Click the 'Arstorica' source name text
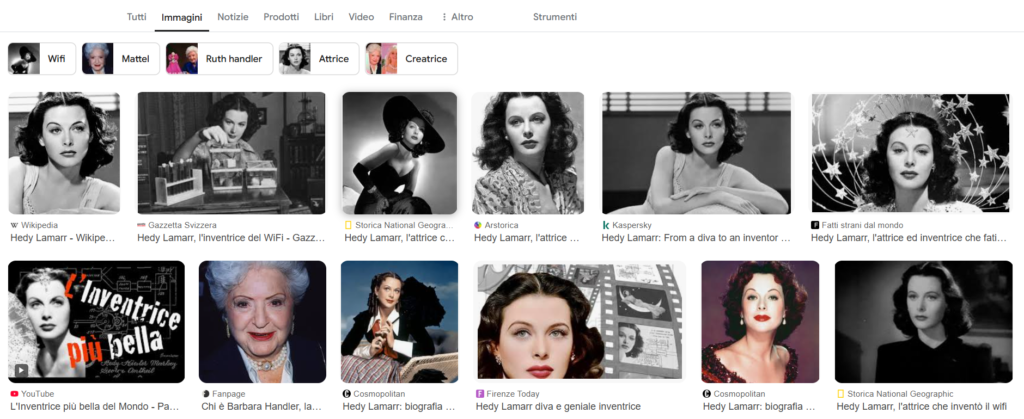This screenshot has width=1024, height=419. click(x=502, y=225)
